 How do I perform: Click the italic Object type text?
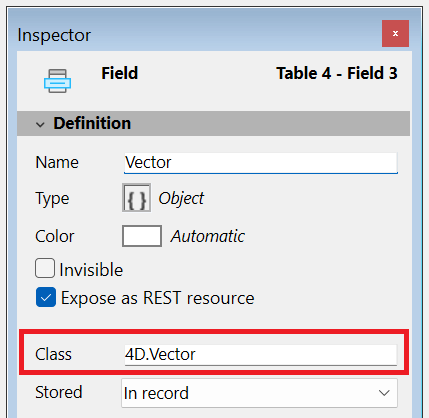(181, 199)
